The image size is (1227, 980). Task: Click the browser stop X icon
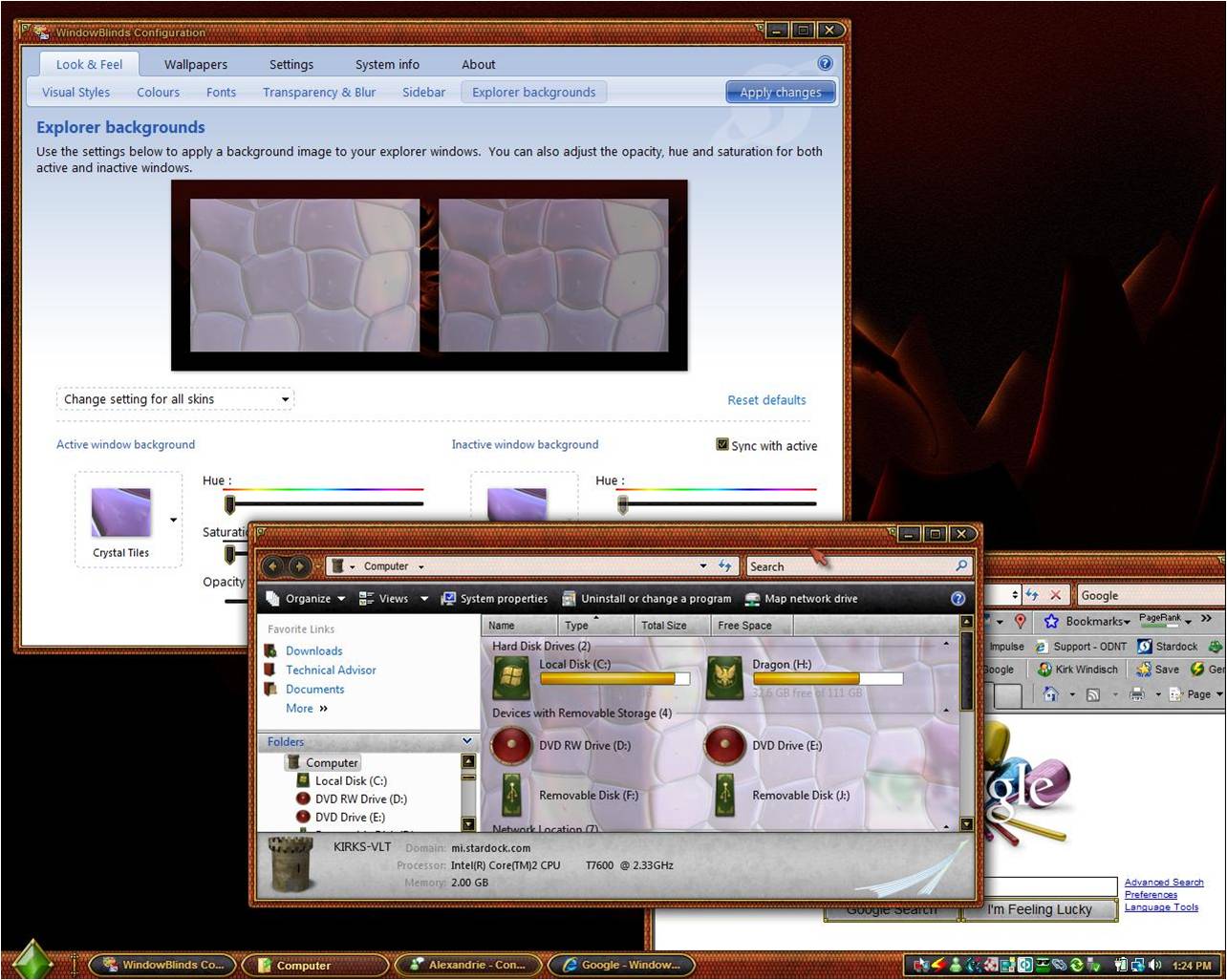[1055, 594]
